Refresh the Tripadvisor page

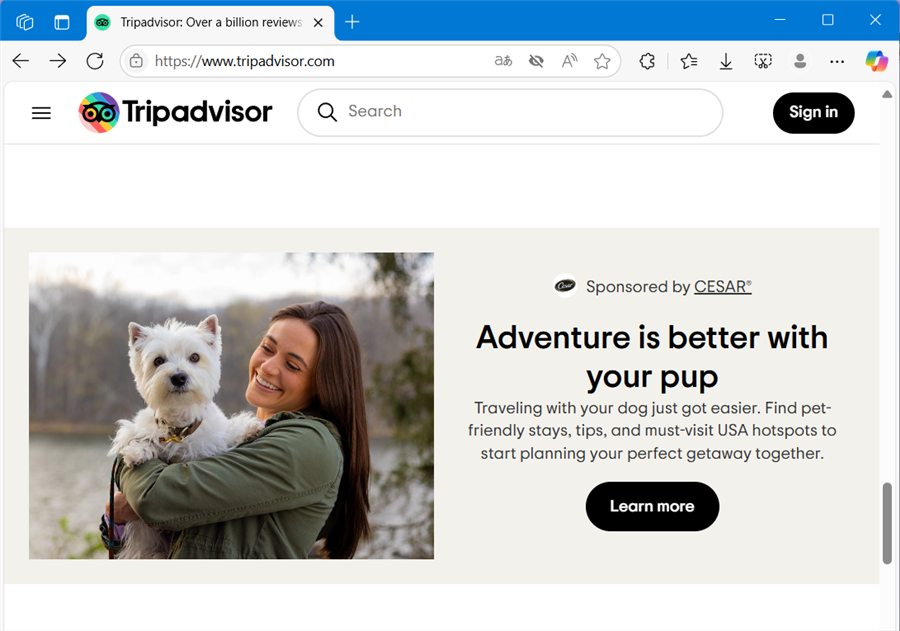(95, 61)
